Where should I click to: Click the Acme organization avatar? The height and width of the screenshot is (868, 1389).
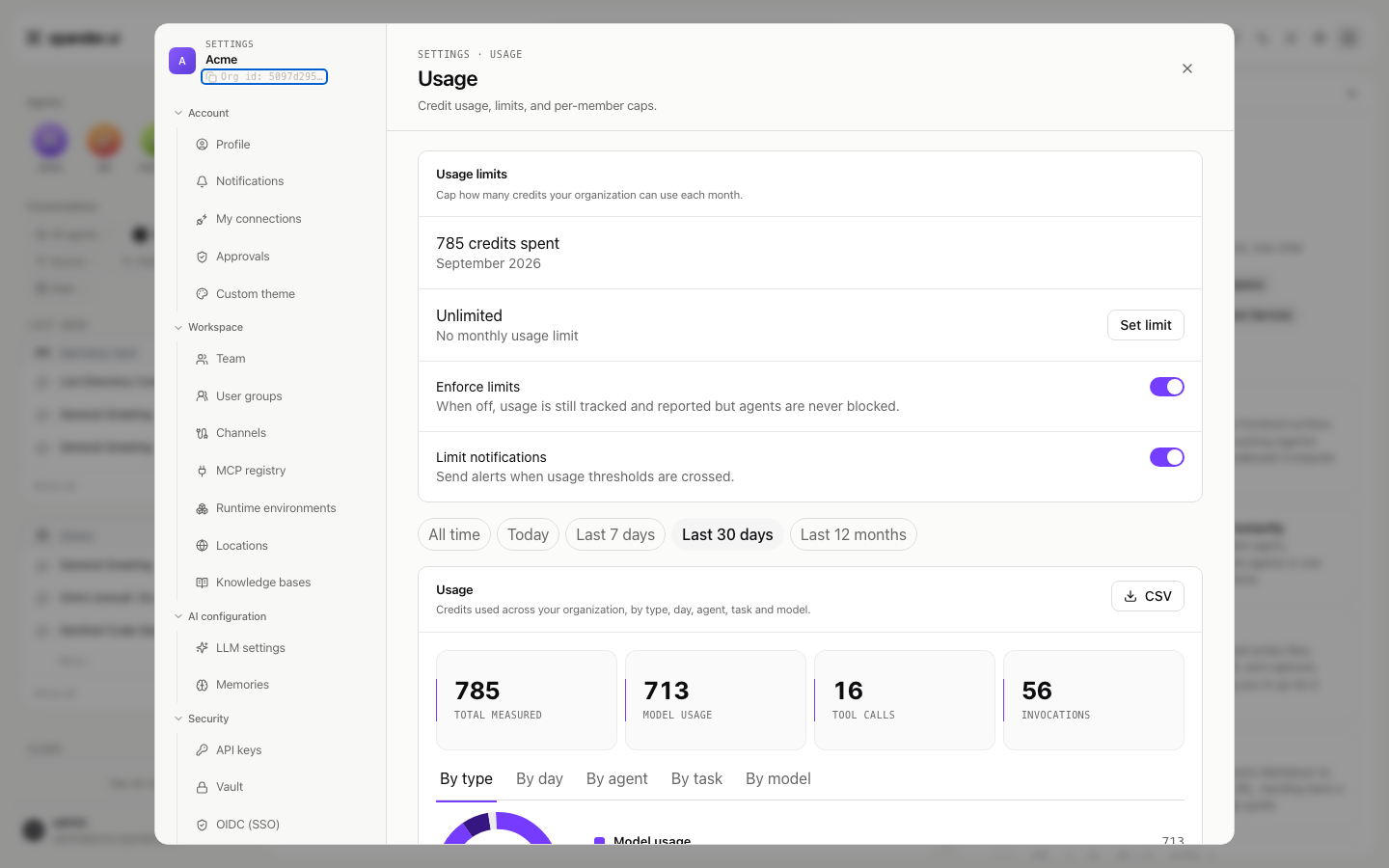[x=182, y=61]
